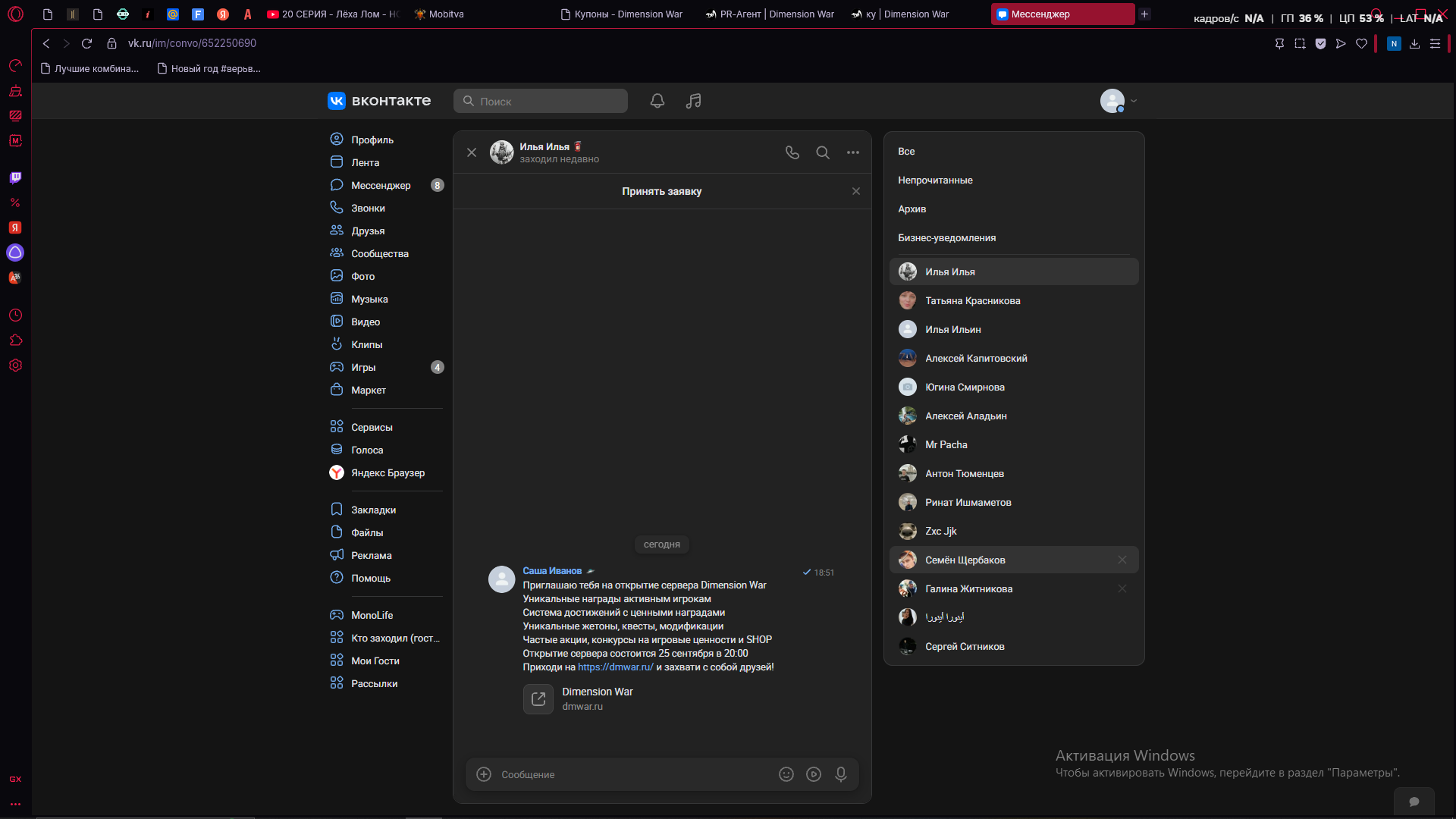Go to the VK home logo
This screenshot has width=1456, height=819.
pyautogui.click(x=379, y=101)
